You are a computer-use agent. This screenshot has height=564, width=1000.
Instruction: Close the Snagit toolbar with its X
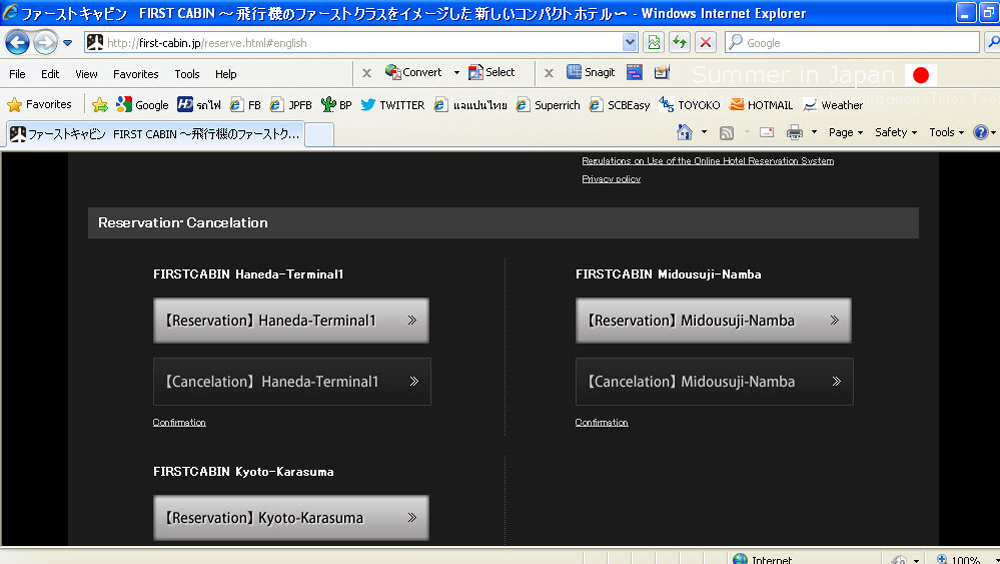click(x=548, y=73)
